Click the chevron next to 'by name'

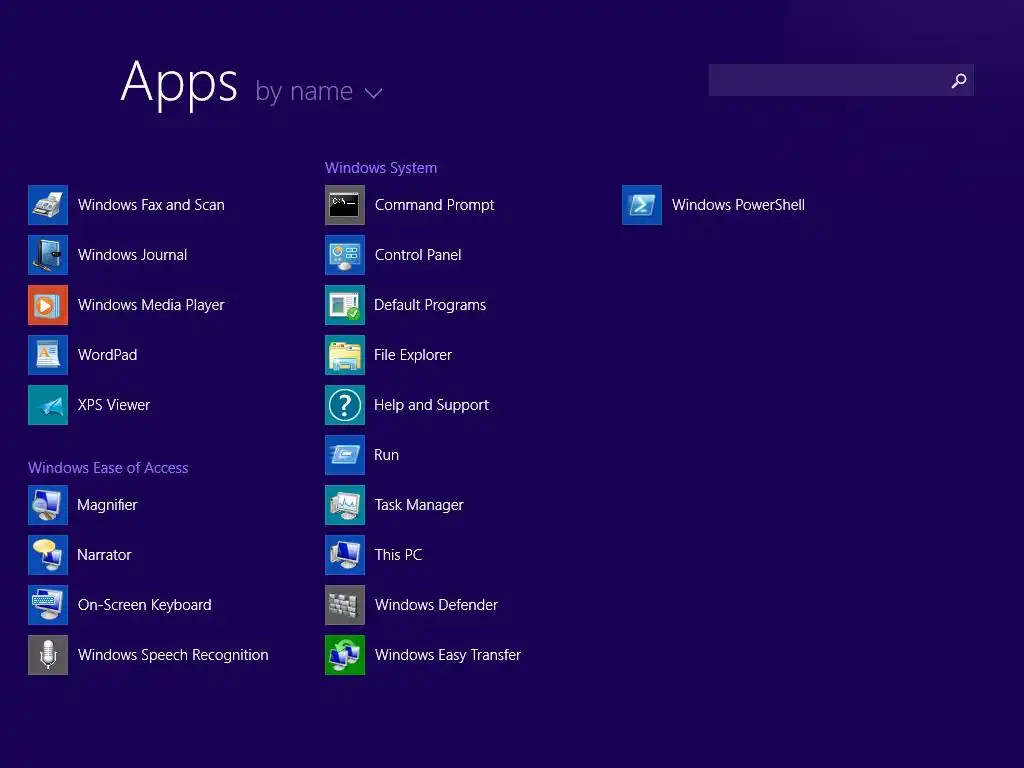pyautogui.click(x=374, y=94)
